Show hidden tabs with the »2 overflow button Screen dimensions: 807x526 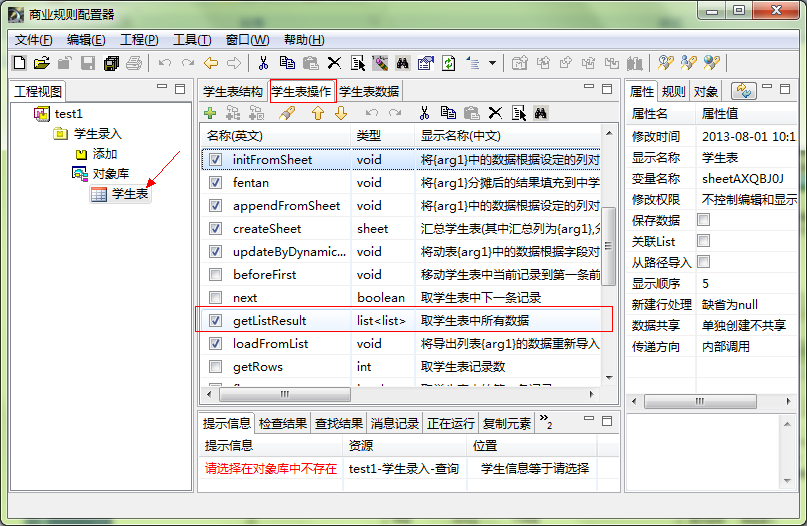[x=546, y=422]
